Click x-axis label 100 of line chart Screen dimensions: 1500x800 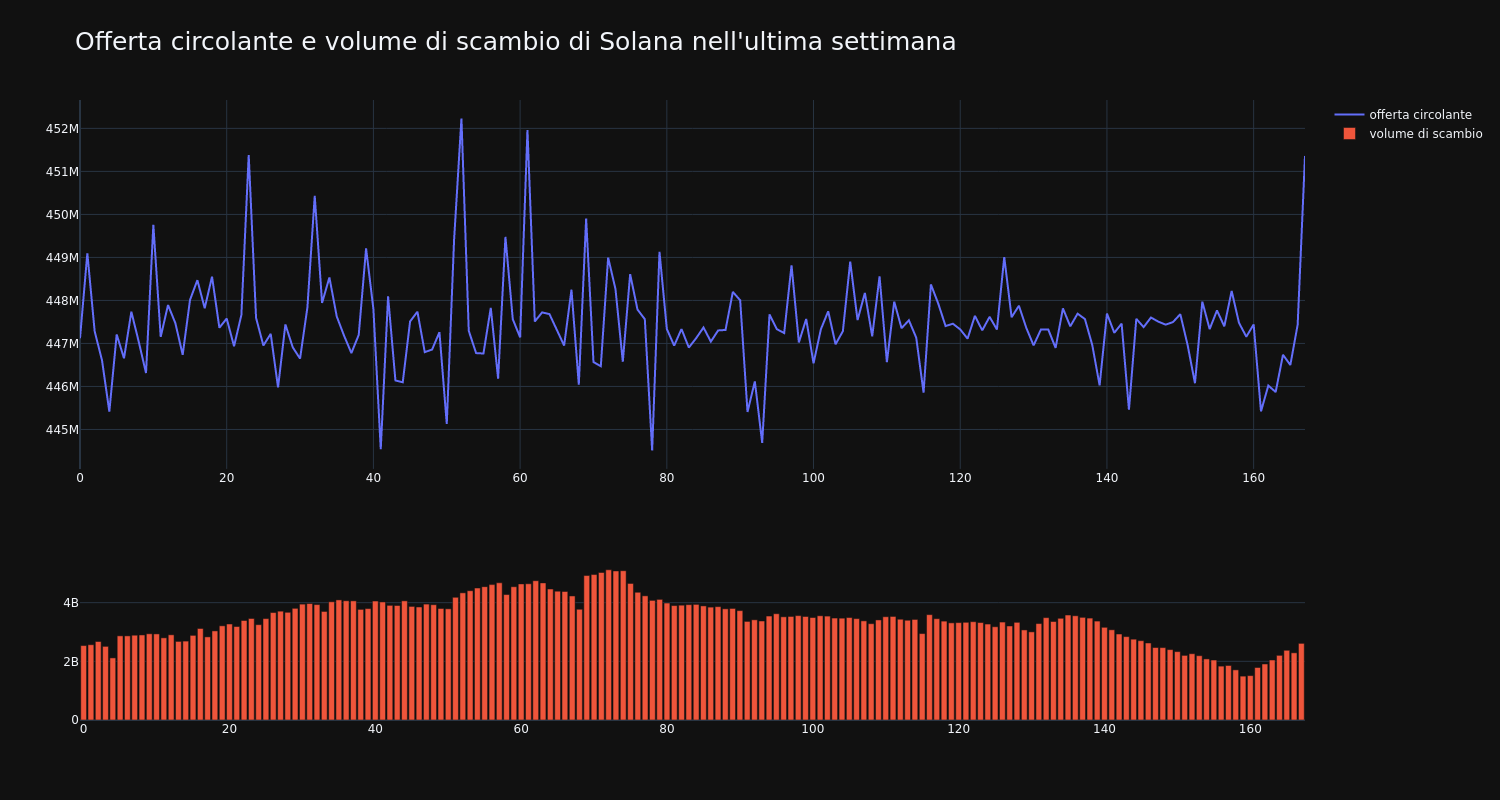tap(813, 478)
